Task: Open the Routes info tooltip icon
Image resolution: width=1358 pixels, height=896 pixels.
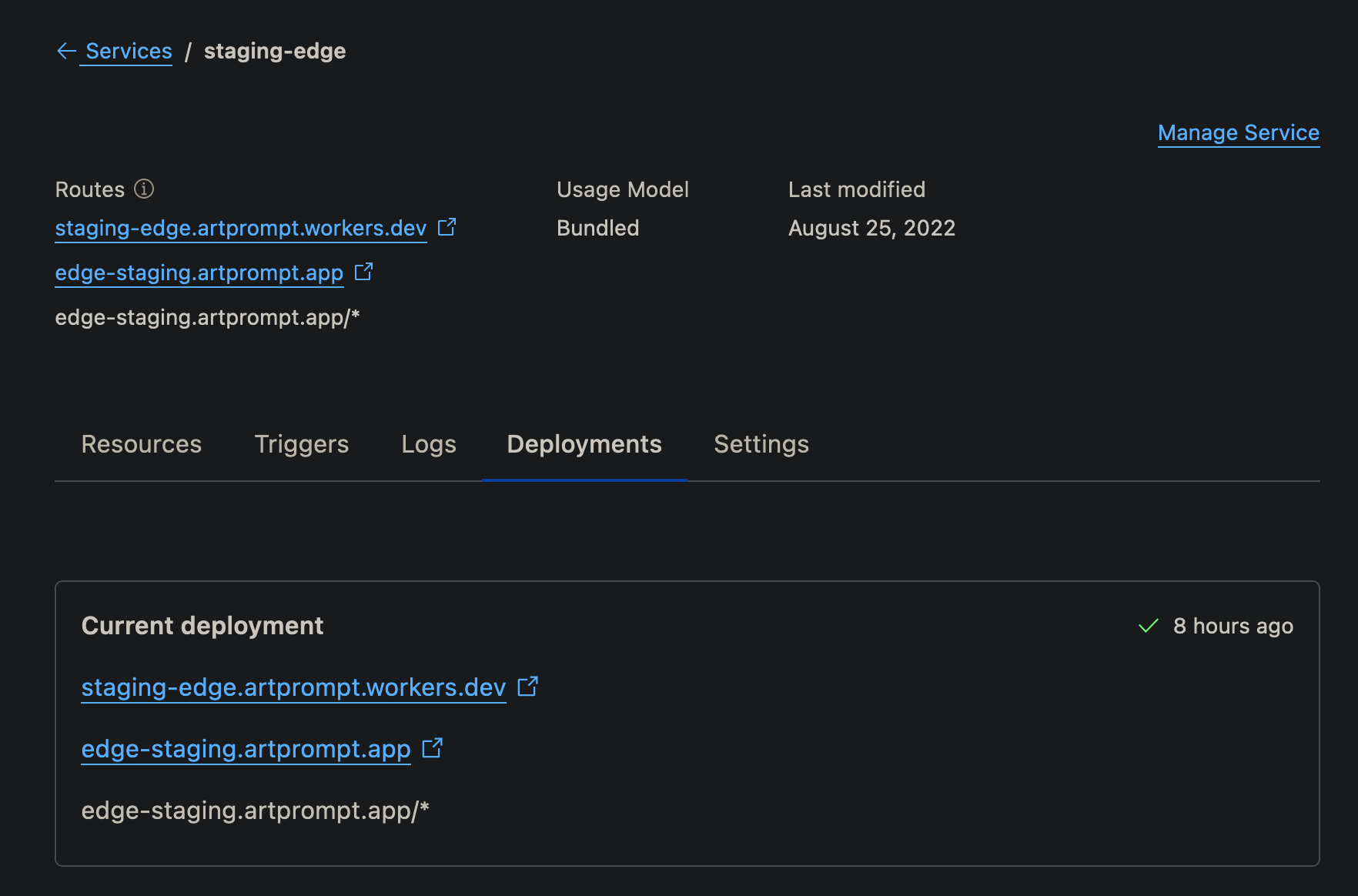Action: point(144,189)
